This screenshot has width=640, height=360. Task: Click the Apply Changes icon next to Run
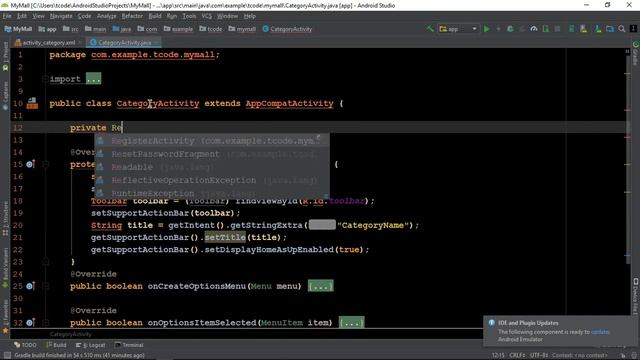click(498, 29)
